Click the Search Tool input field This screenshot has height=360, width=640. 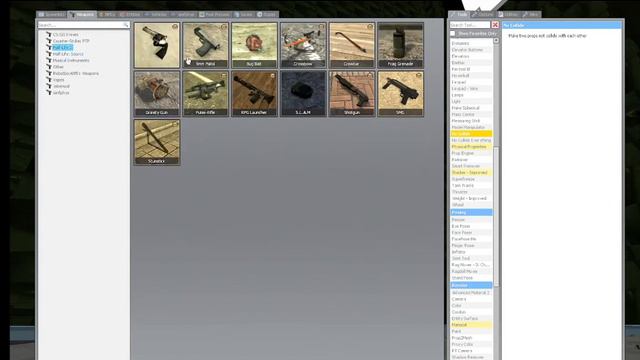(x=470, y=25)
